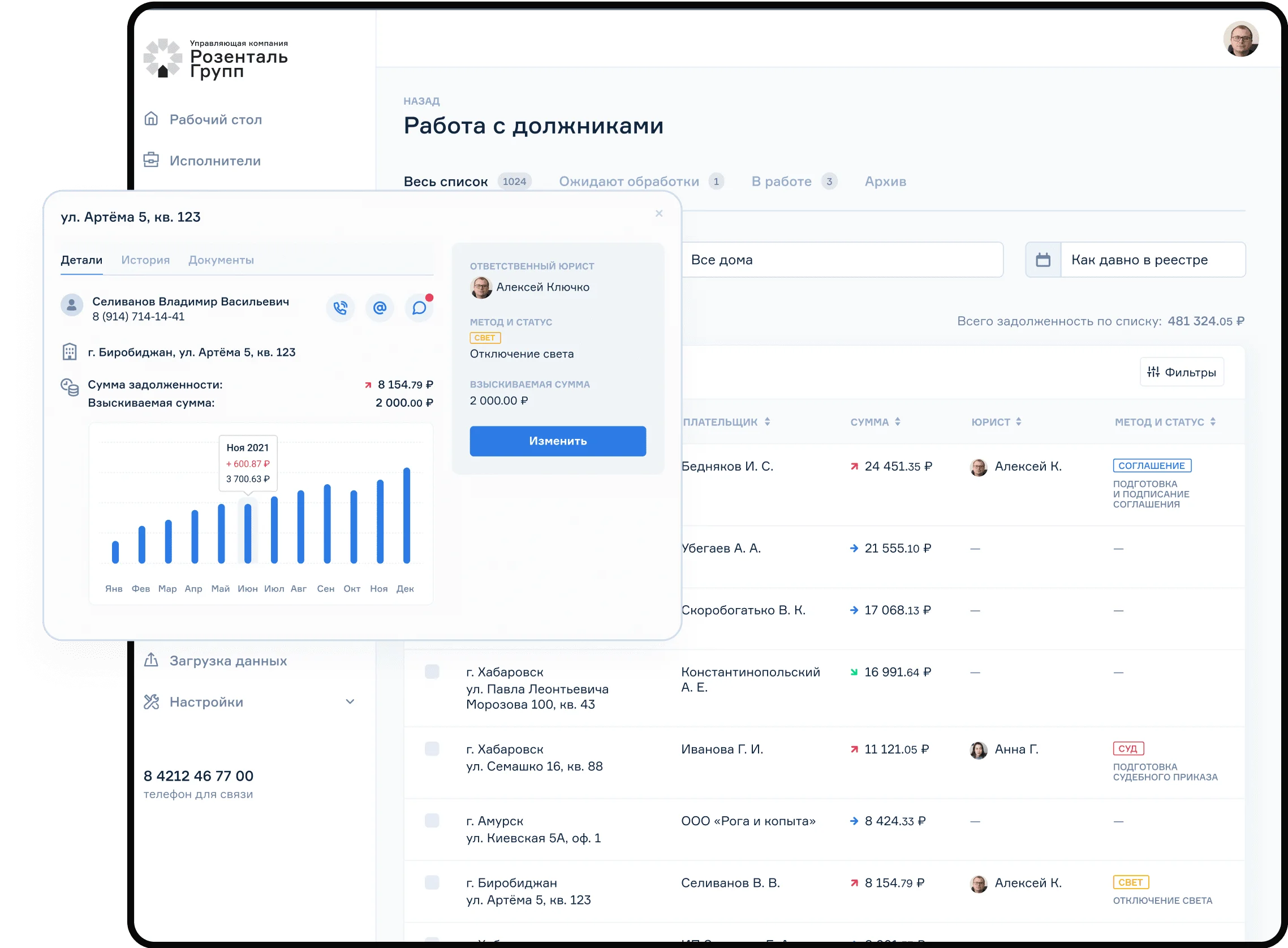
Task: Select the Документы tab in popup
Action: point(221,260)
